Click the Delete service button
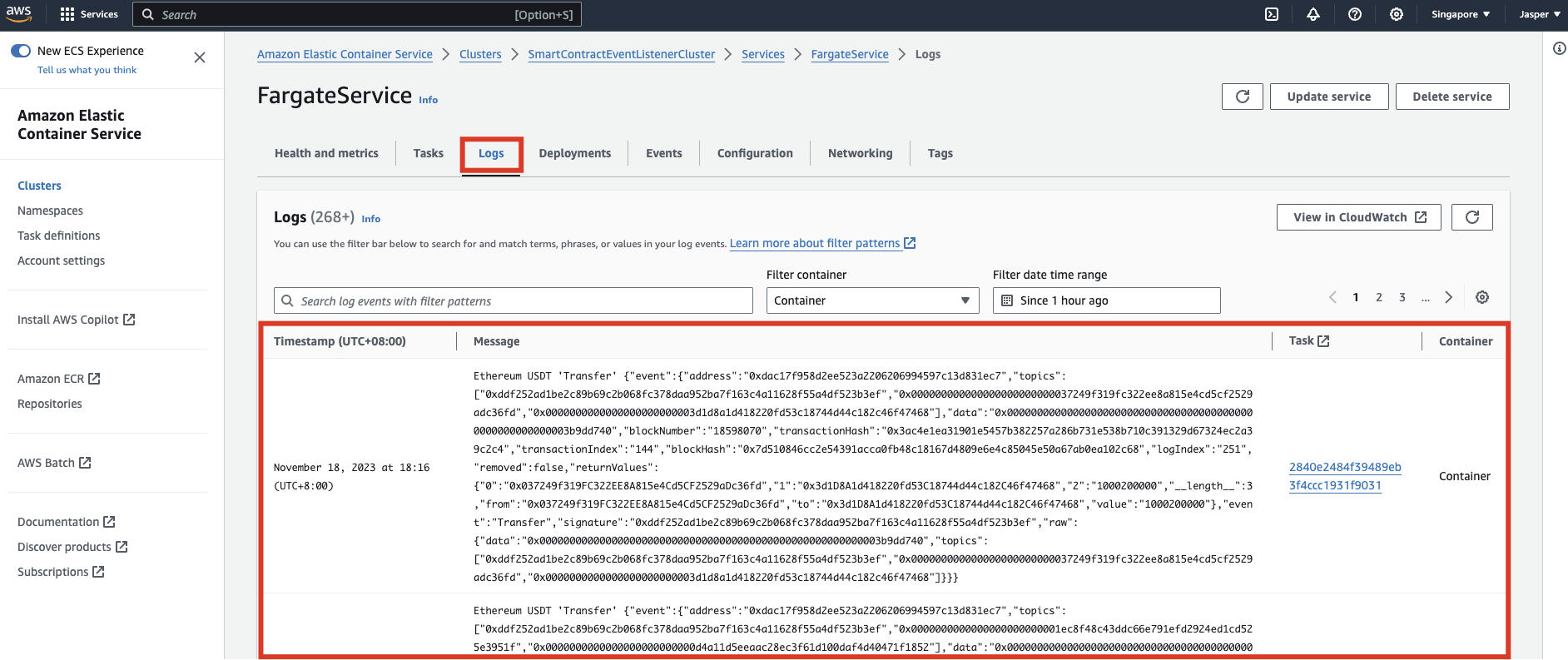Image resolution: width=1568 pixels, height=660 pixels. point(1452,97)
